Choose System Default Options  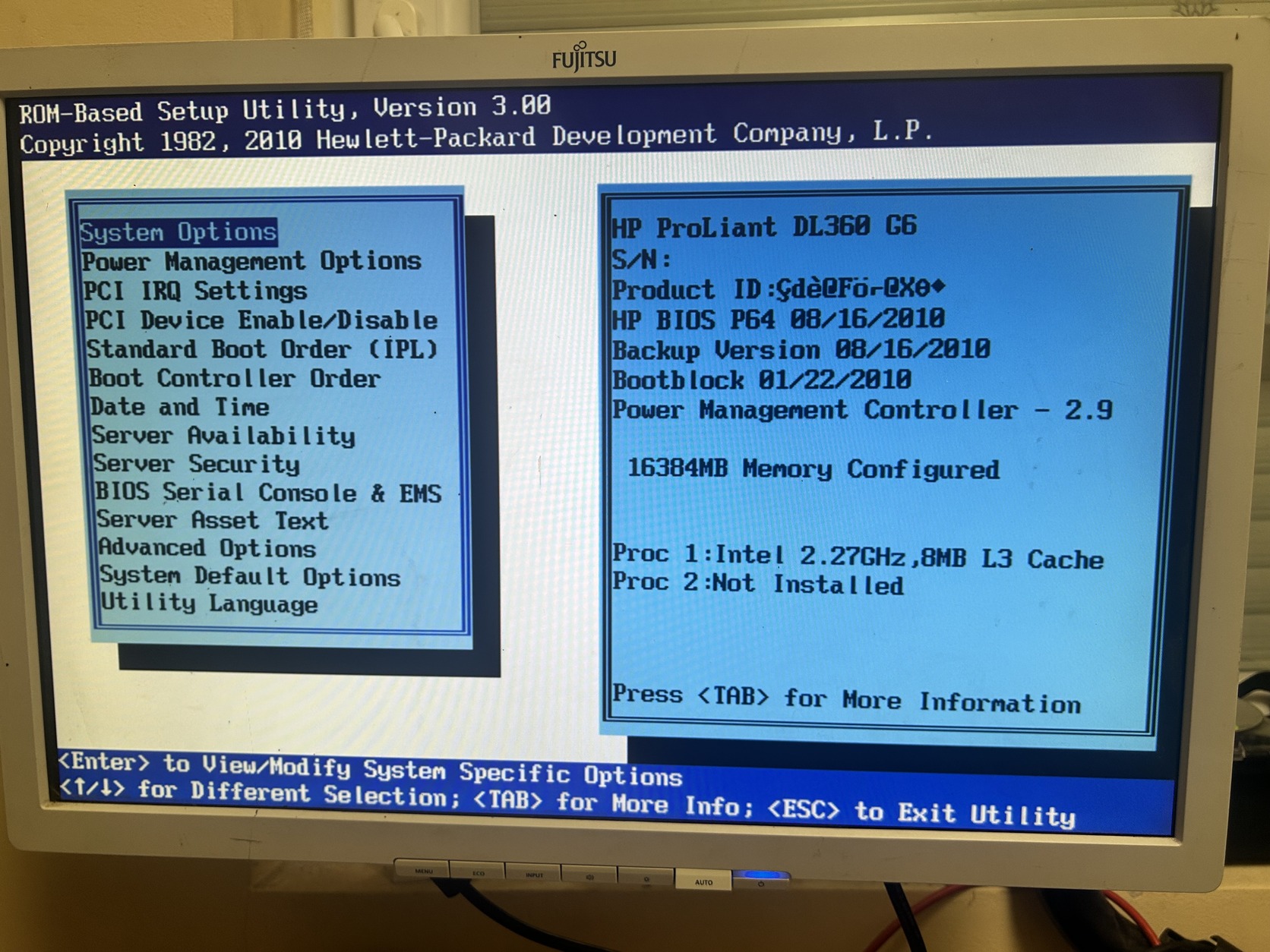pyautogui.click(x=250, y=576)
